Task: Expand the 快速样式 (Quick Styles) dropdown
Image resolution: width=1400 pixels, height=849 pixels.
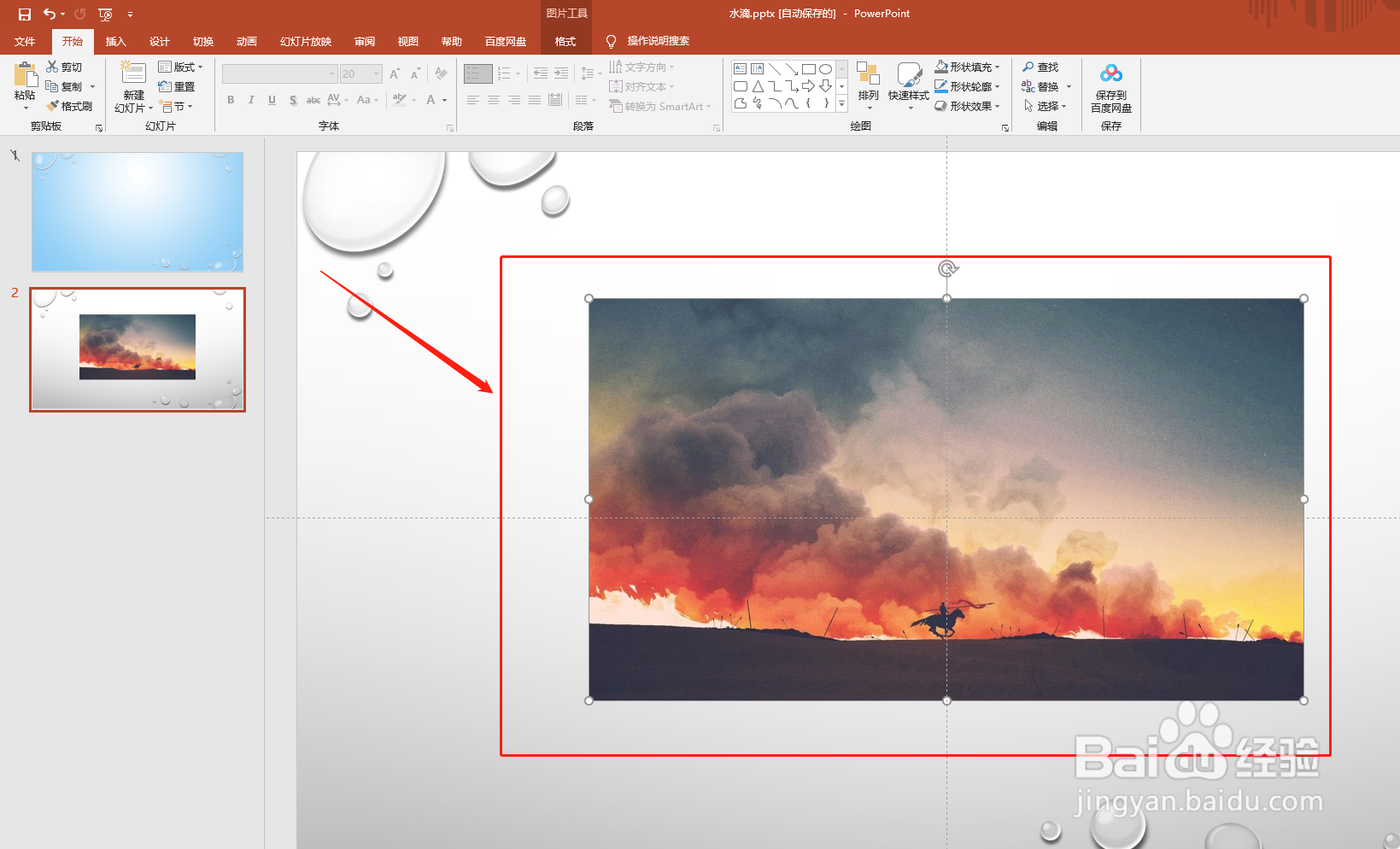Action: pos(909,87)
